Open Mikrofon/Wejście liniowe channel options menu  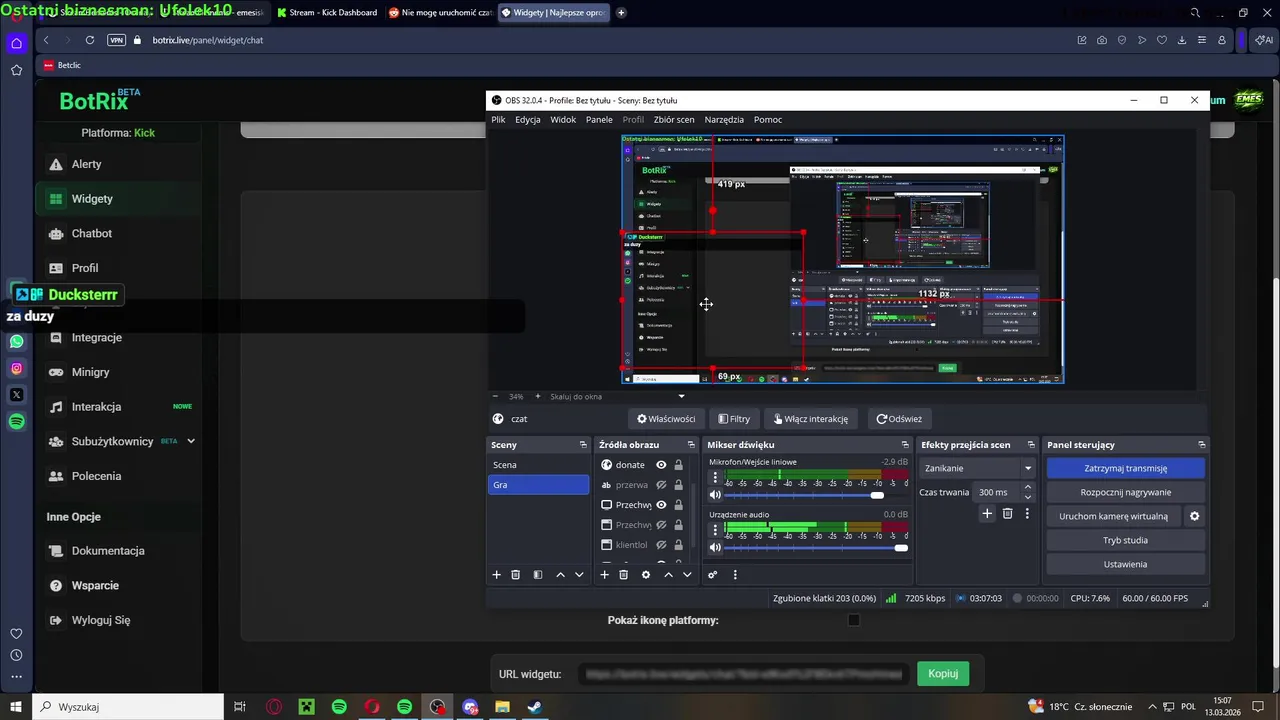coord(715,478)
